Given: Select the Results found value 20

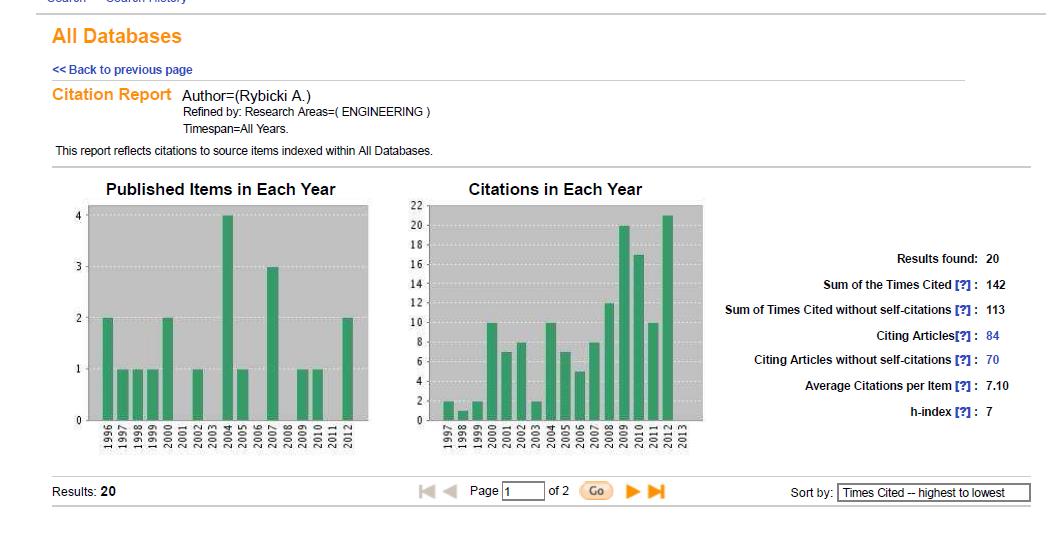Looking at the screenshot, I should tap(993, 259).
